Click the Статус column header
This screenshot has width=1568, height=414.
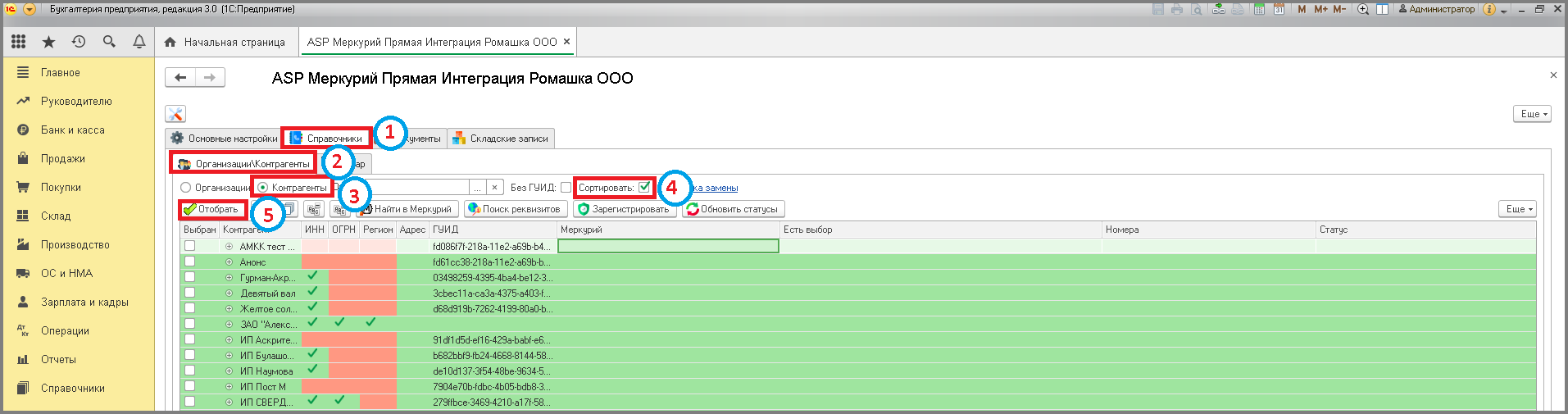(1425, 230)
